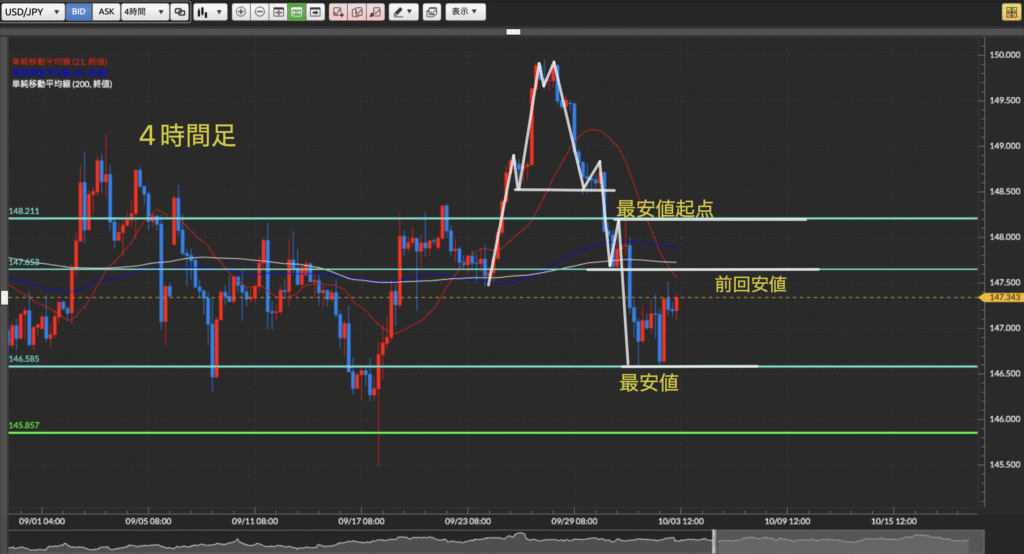Image resolution: width=1024 pixels, height=554 pixels.
Task: Switch price display to BID
Action: [78, 12]
